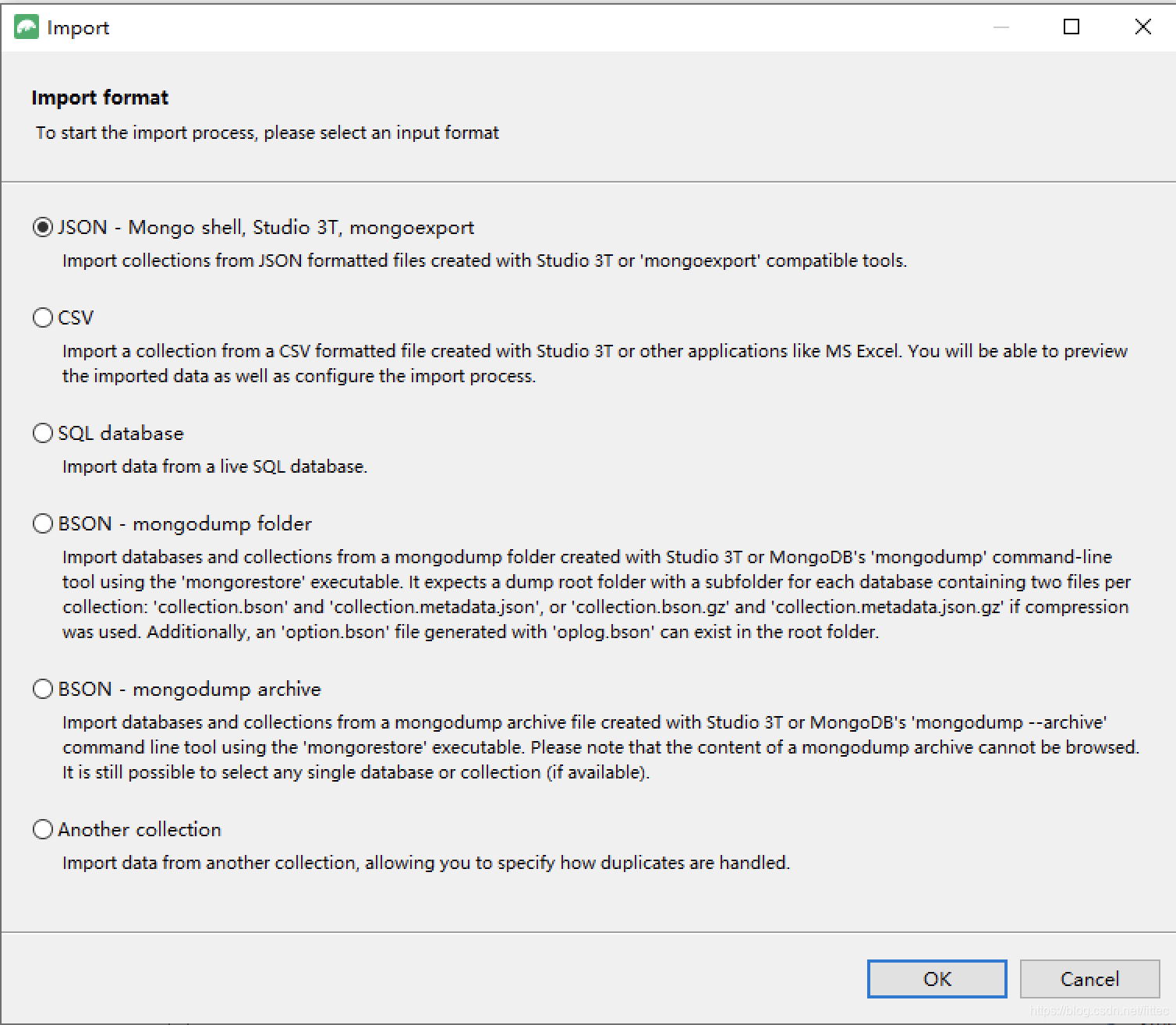
Task: Click 'Import data from another collection' description
Action: pos(426,863)
